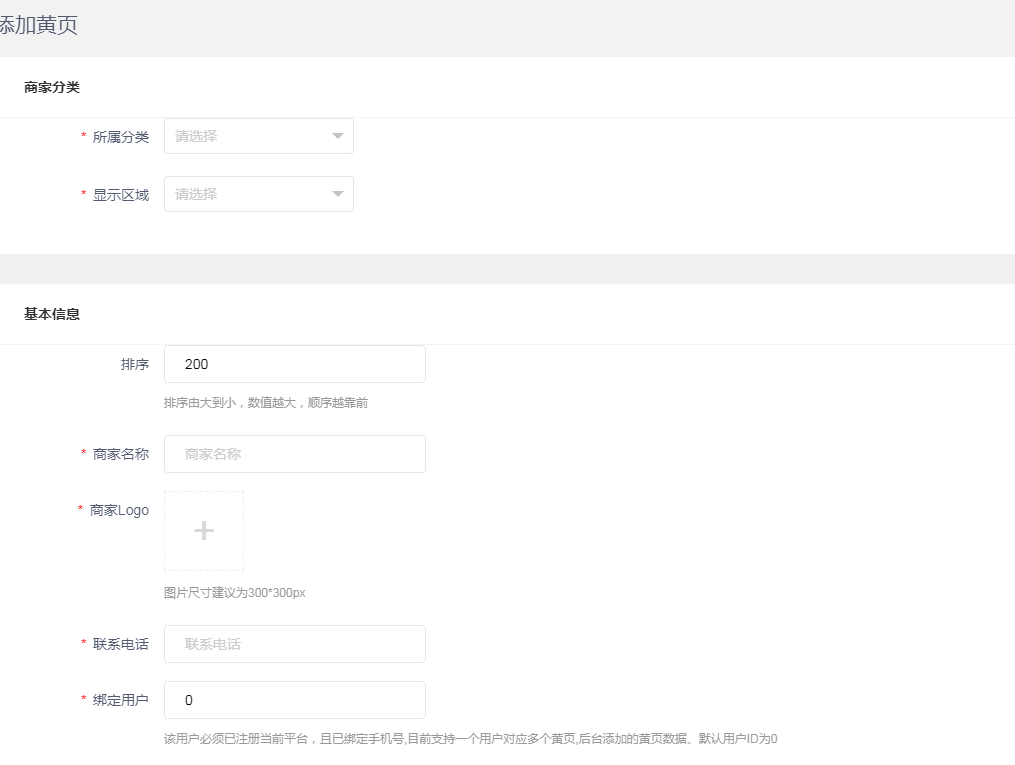
Task: Select the 联系电话 input box
Action: [x=294, y=644]
